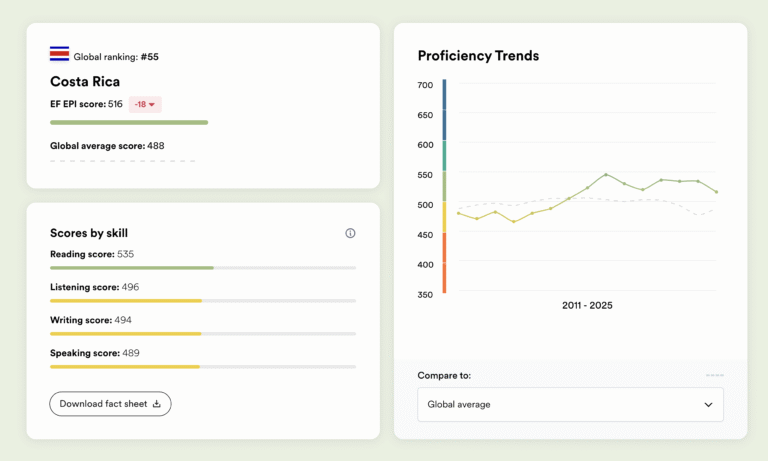Click the info icon beside Scores by skill
This screenshot has height=461, width=768.
click(x=350, y=233)
